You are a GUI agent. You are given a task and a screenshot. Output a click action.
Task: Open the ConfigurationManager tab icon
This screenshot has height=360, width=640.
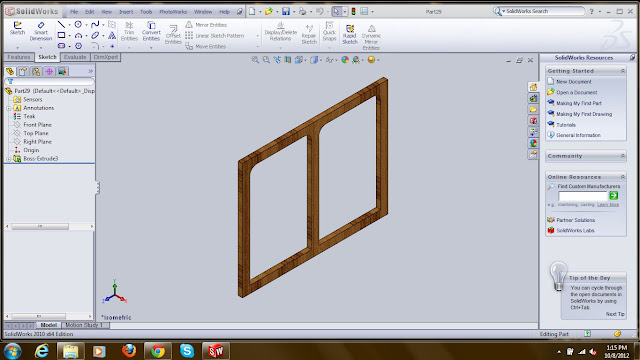point(36,71)
